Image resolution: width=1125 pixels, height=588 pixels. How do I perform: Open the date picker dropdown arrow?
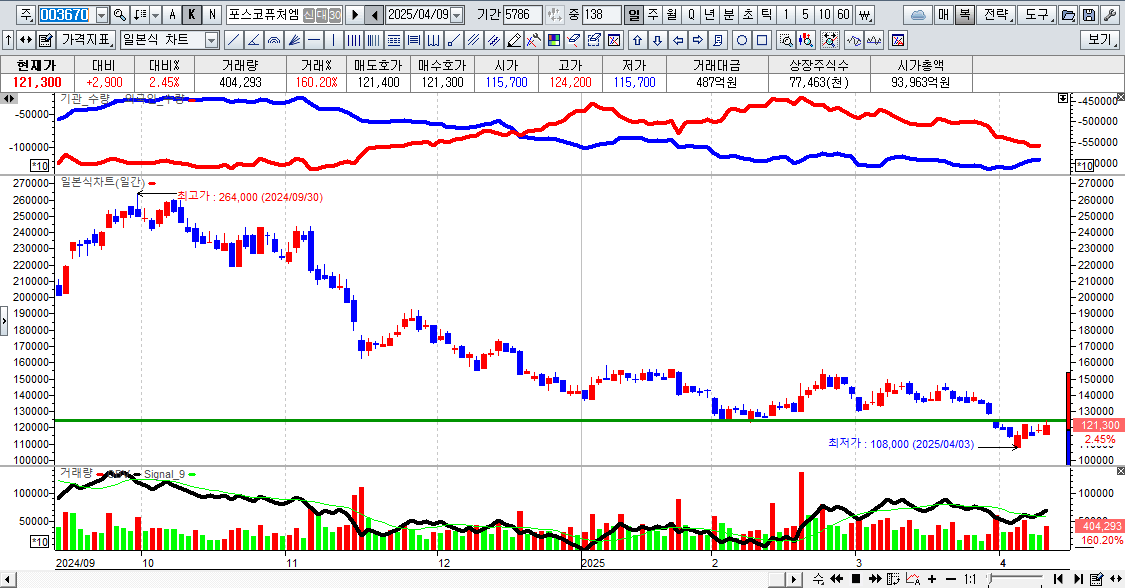456,15
